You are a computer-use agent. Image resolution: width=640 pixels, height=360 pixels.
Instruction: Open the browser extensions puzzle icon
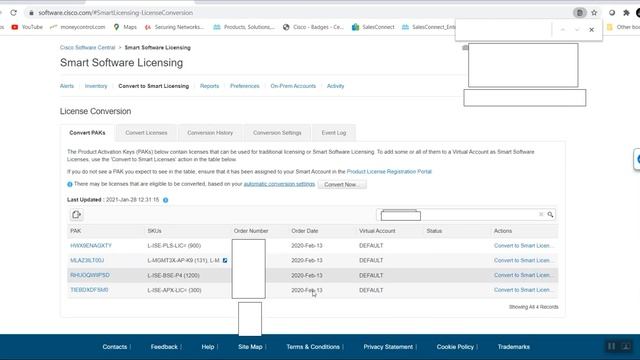pyautogui.click(x=626, y=13)
